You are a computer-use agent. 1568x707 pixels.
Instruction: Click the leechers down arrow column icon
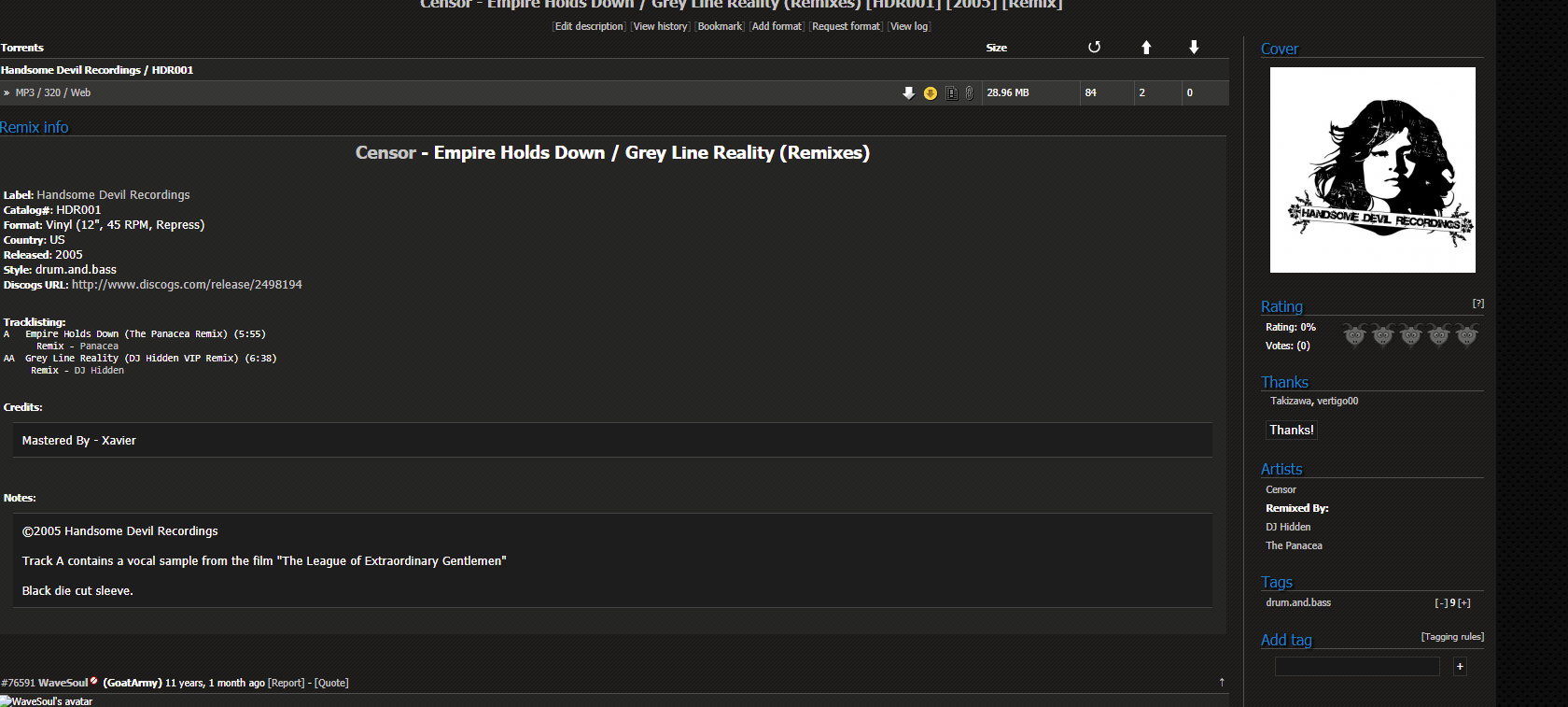[x=1194, y=47]
